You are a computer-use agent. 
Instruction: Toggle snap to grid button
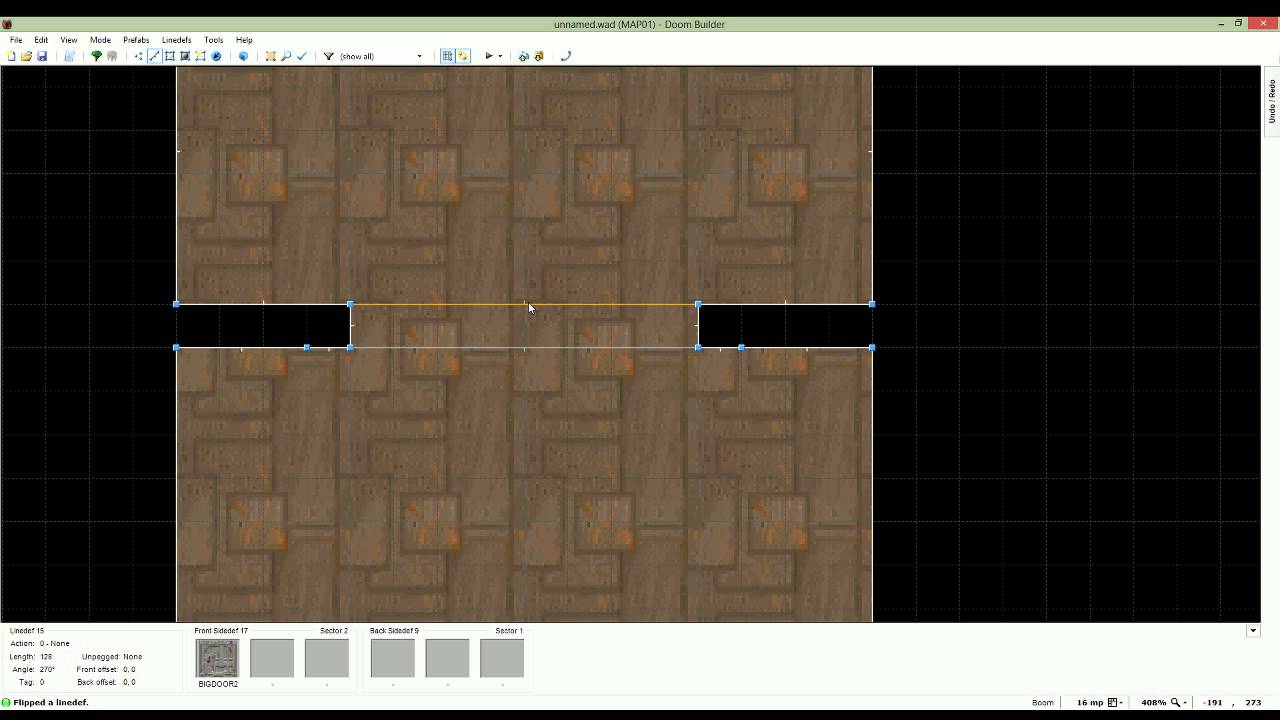(447, 56)
